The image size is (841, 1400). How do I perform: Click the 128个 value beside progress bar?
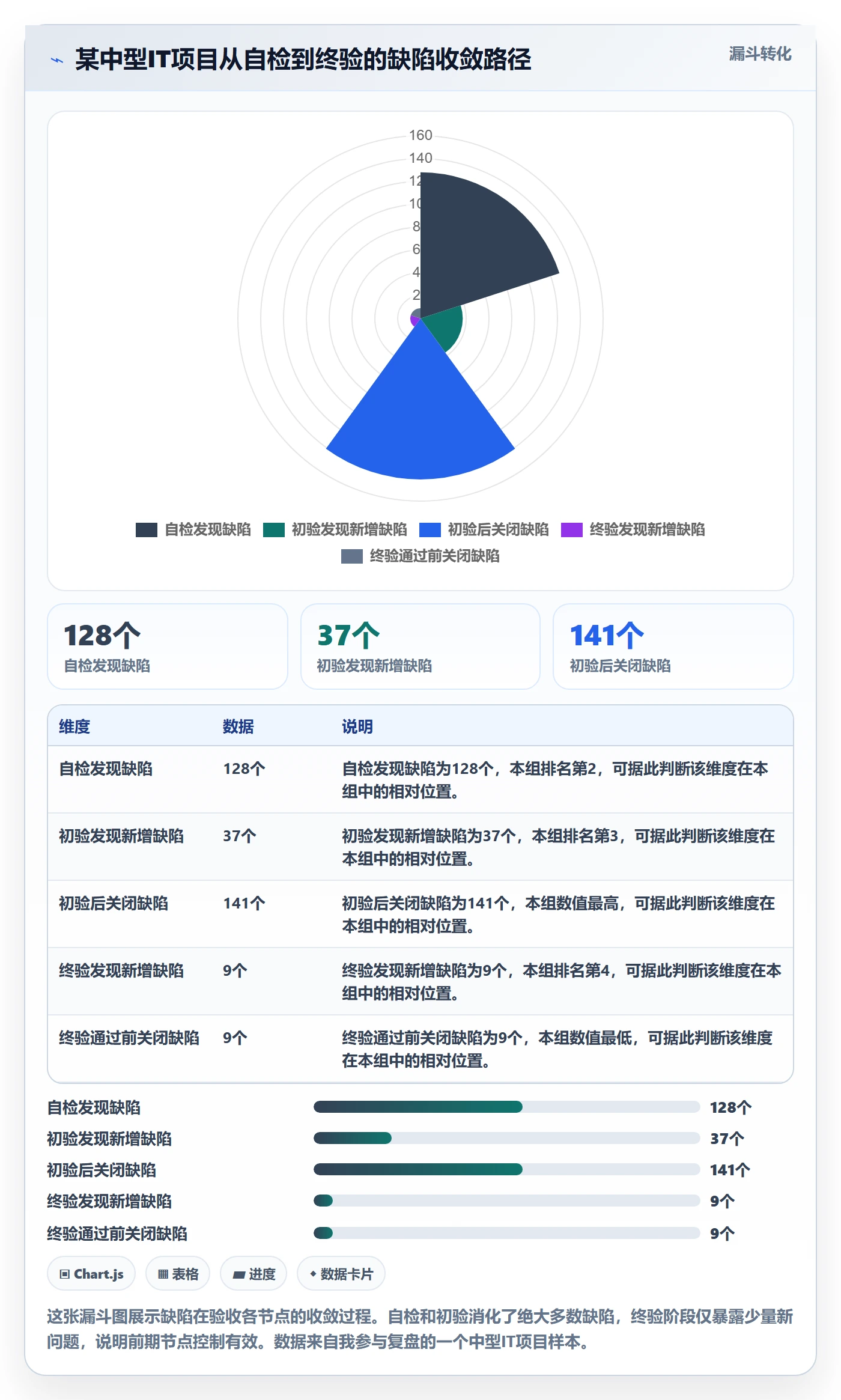coord(730,1107)
